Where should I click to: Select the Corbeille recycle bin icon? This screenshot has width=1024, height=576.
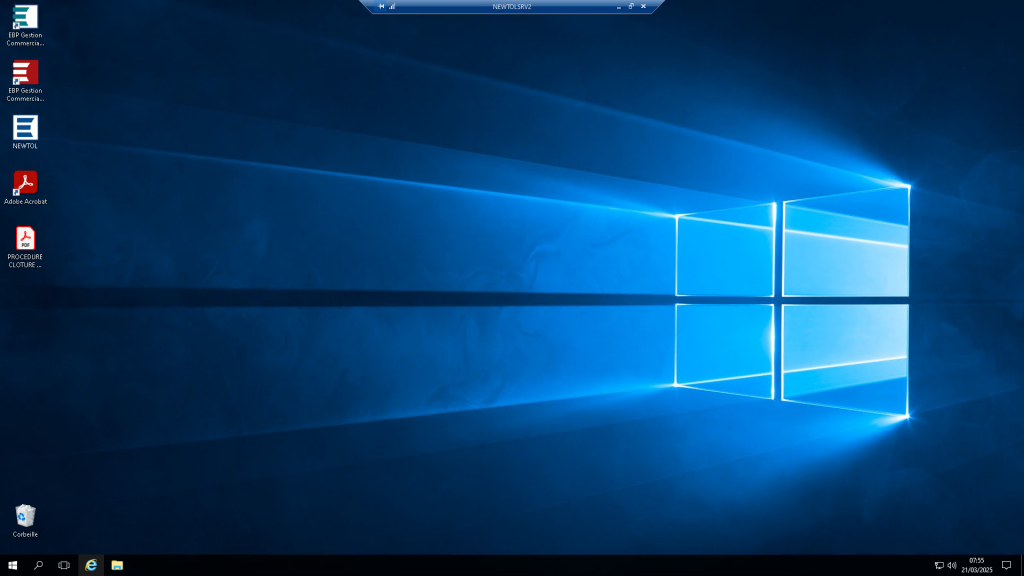pos(25,517)
